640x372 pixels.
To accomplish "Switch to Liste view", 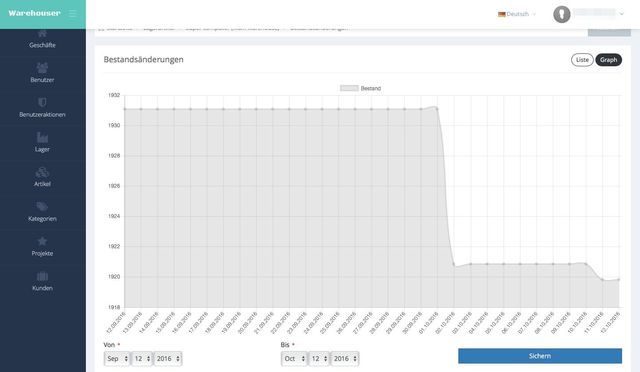I will point(582,60).
